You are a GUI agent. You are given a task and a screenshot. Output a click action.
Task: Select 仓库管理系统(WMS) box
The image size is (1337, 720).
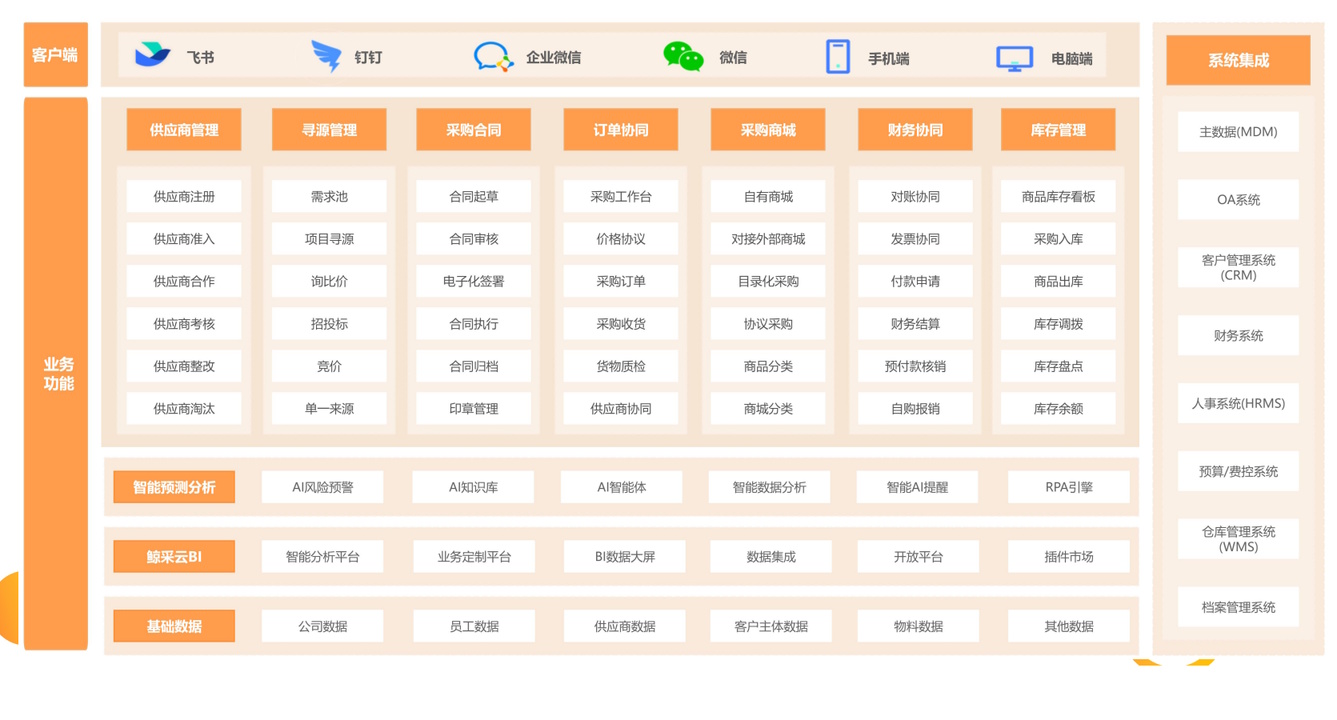point(1238,539)
